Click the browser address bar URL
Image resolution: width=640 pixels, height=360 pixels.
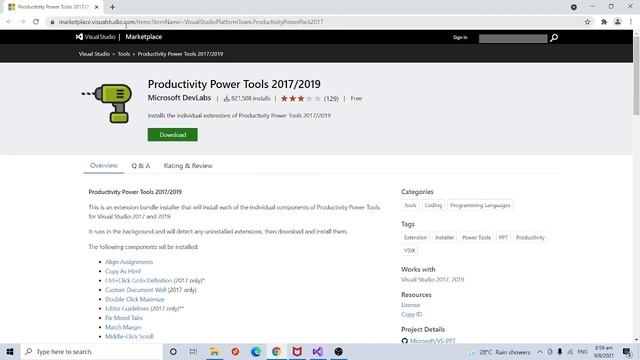[191, 22]
